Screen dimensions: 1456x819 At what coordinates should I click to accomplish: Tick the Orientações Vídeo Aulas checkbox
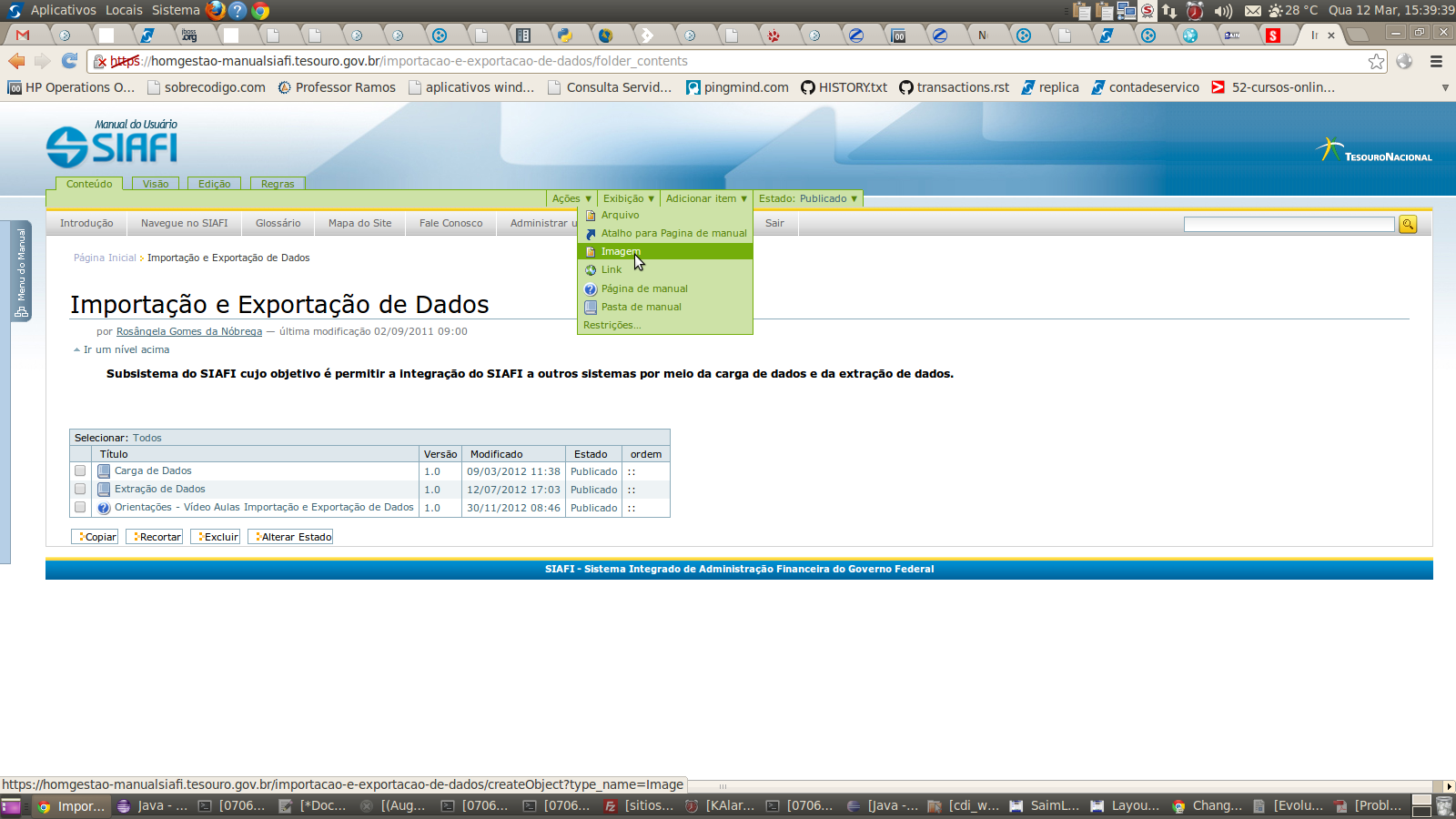click(80, 508)
